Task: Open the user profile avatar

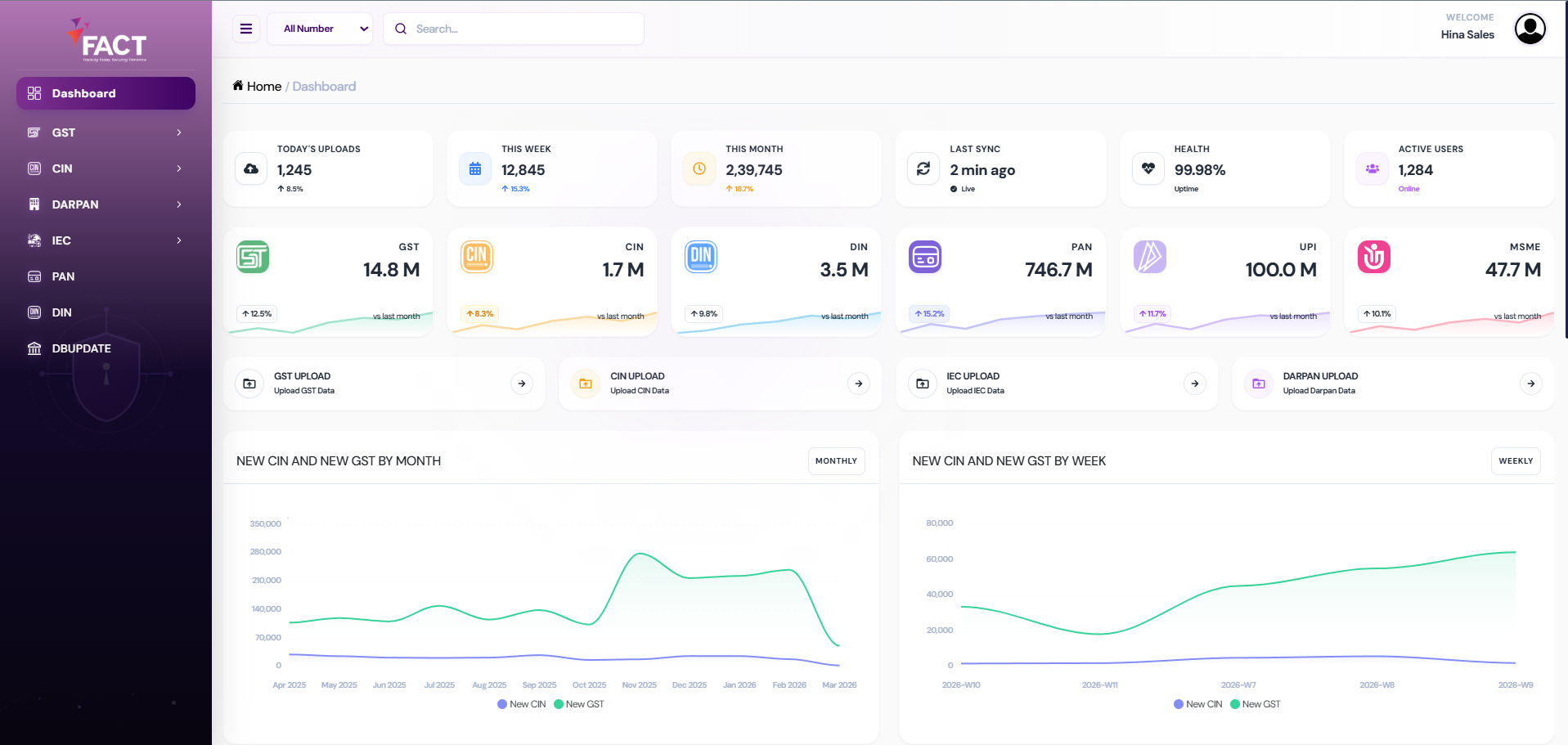Action: coord(1530,29)
